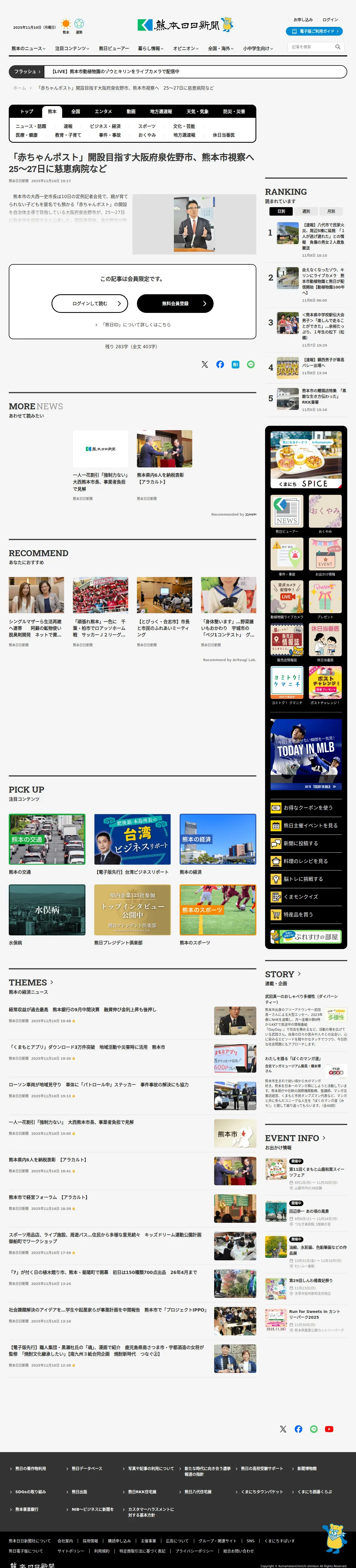
Task: Open the プライバシーポリシー footer link
Action: 194,1551
